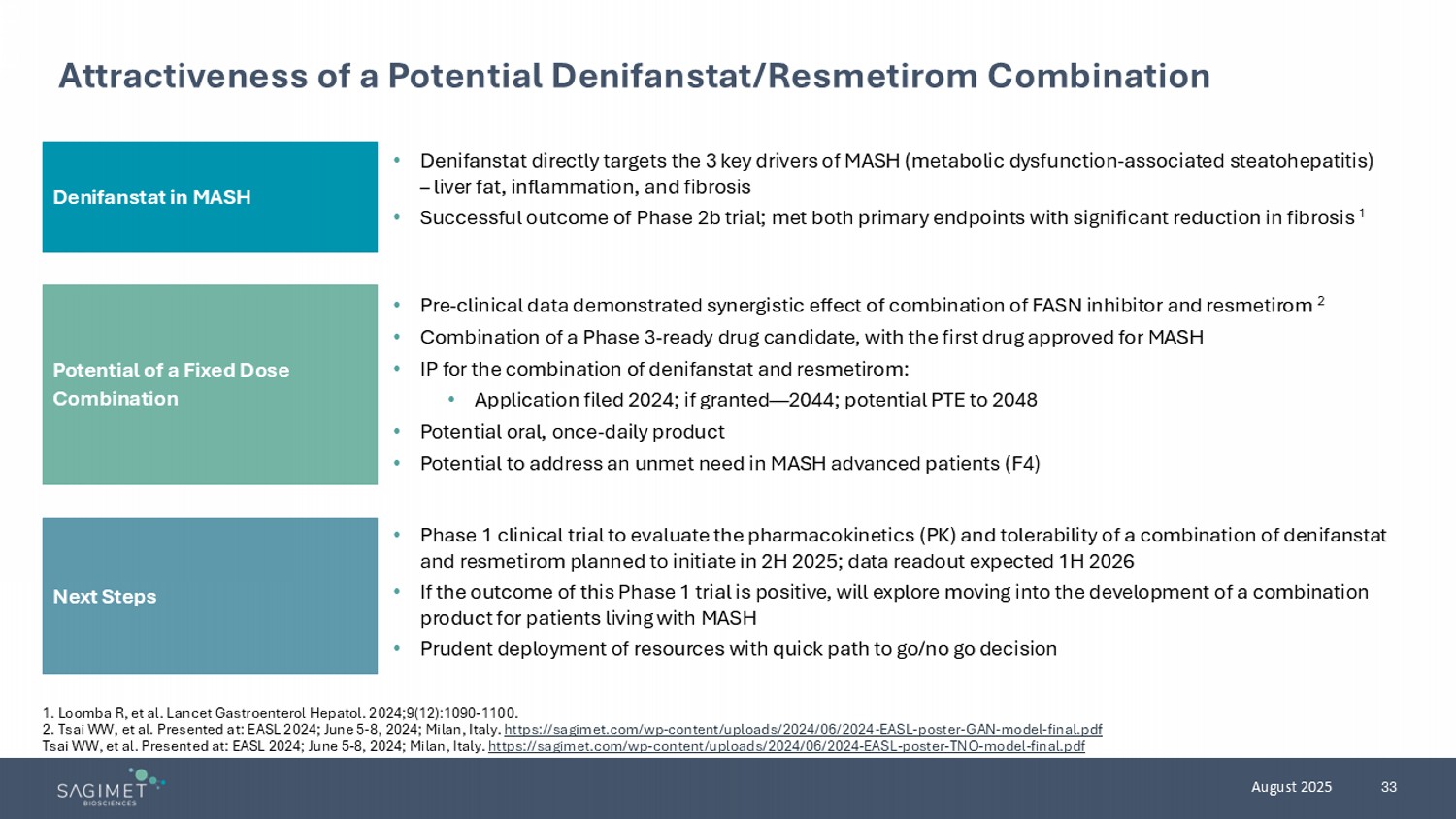Image resolution: width=1456 pixels, height=819 pixels.
Task: Click the bullet "Phase 1 clinical trial to evaluate"
Action: (x=903, y=548)
